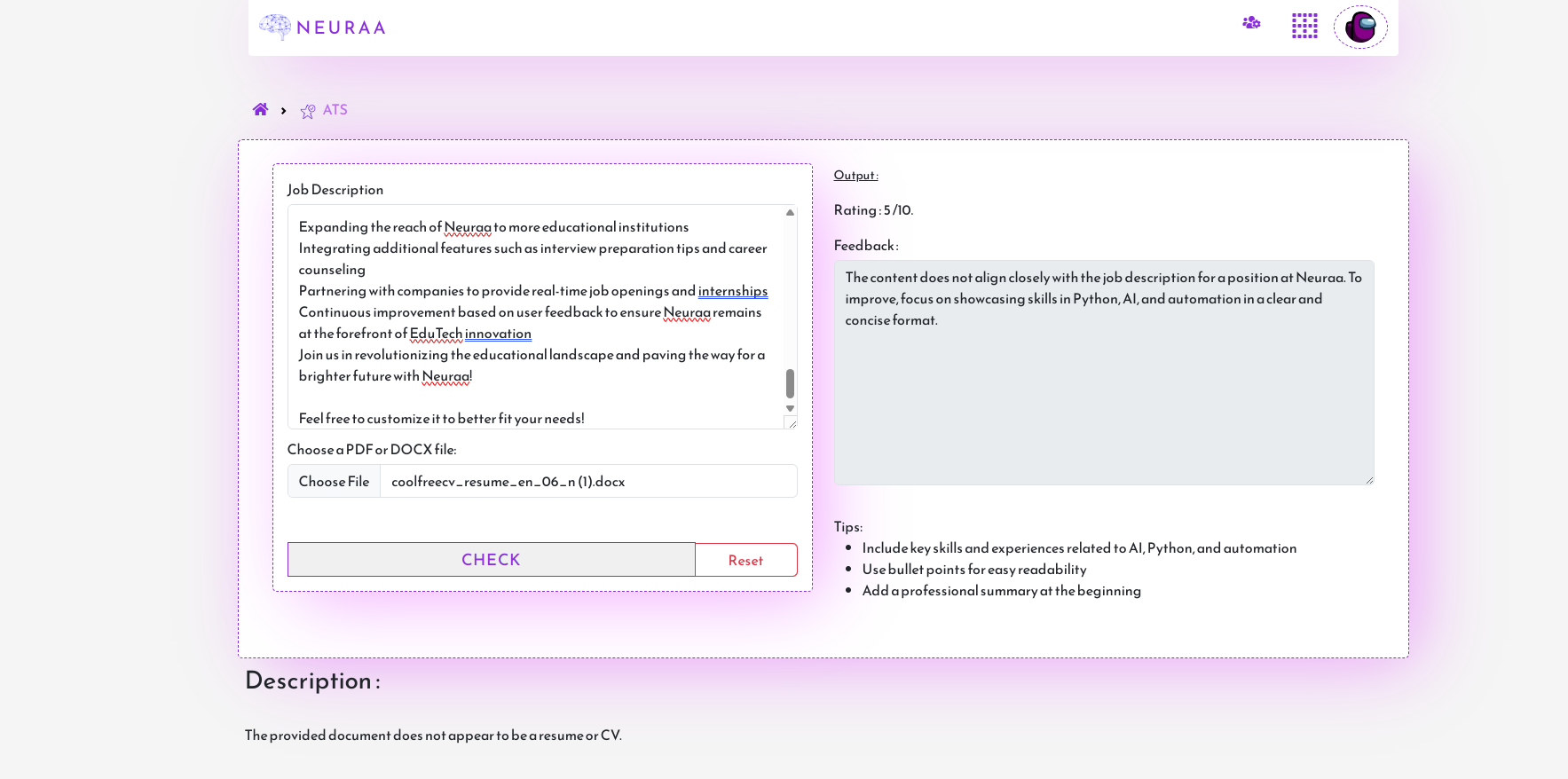The image size is (1568, 779).
Task: Click the selected file name coolfreecv_resume_en_06_n (1).docx
Action: coord(508,482)
